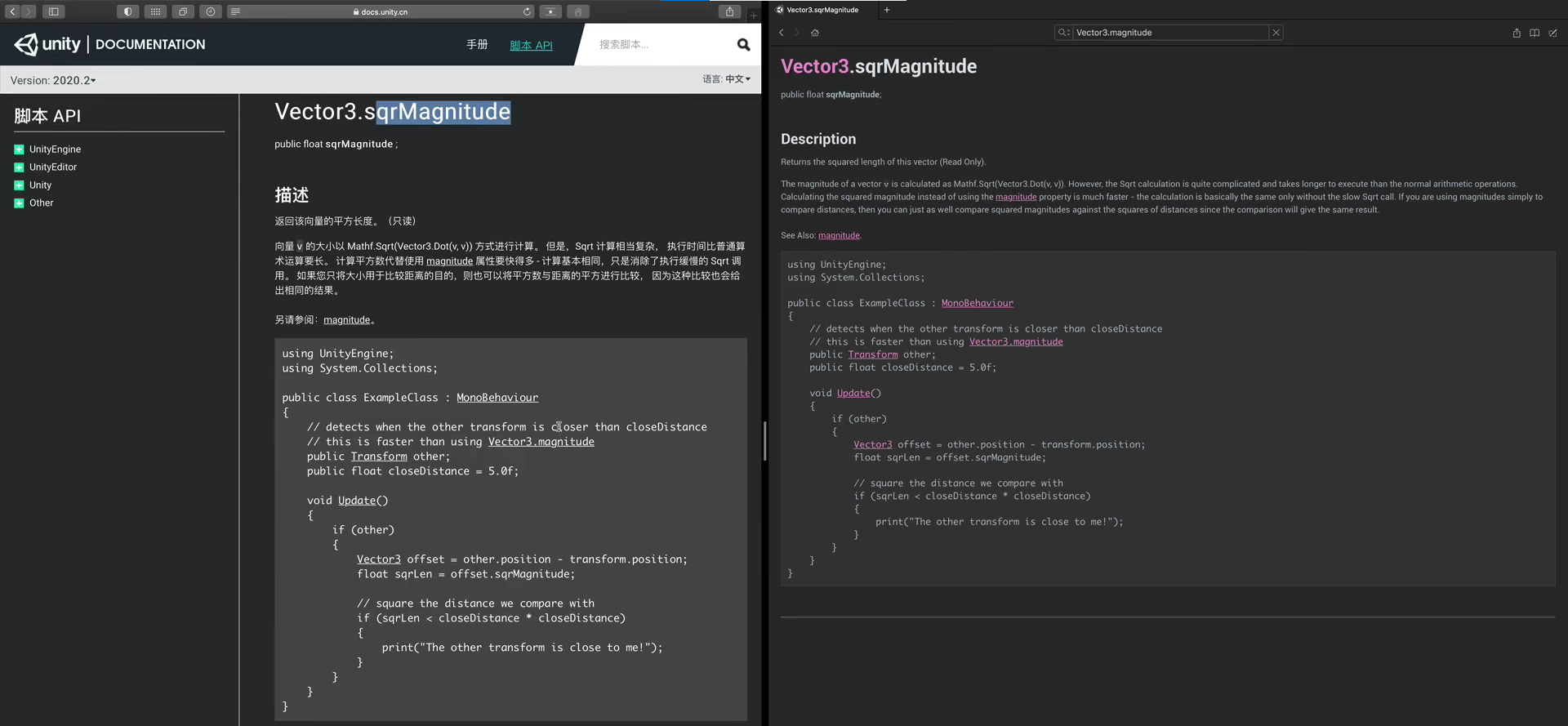Viewport: 1568px width, 726px height.
Task: Expand the UnityEditor tree node
Action: (x=19, y=167)
